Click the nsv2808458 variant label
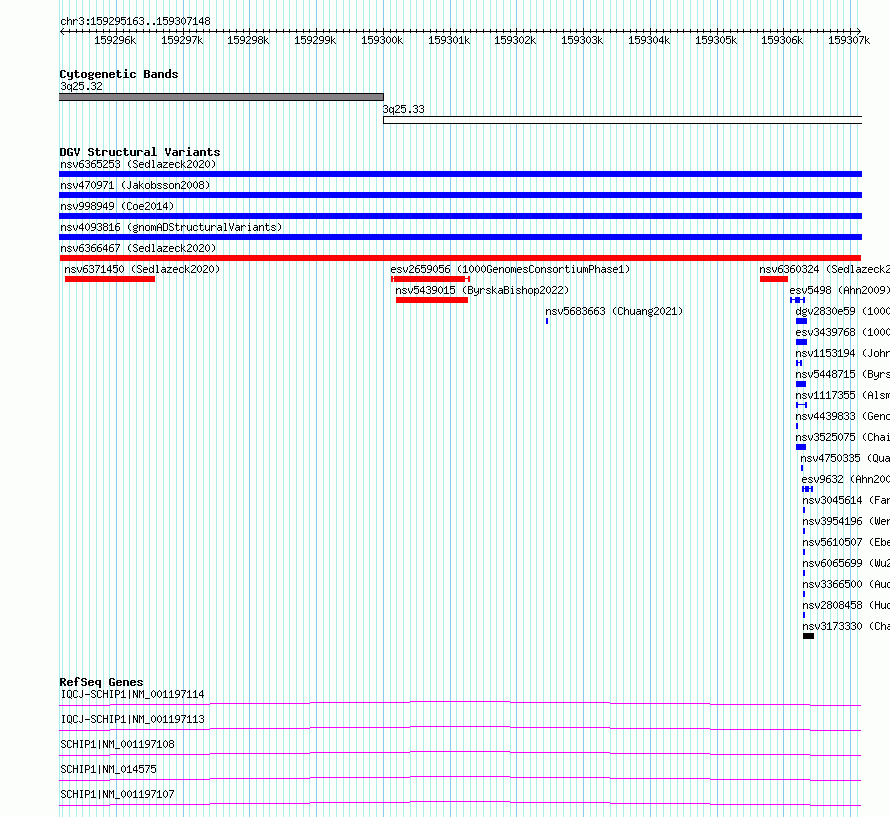Screen dimensions: 890x817 846,605
